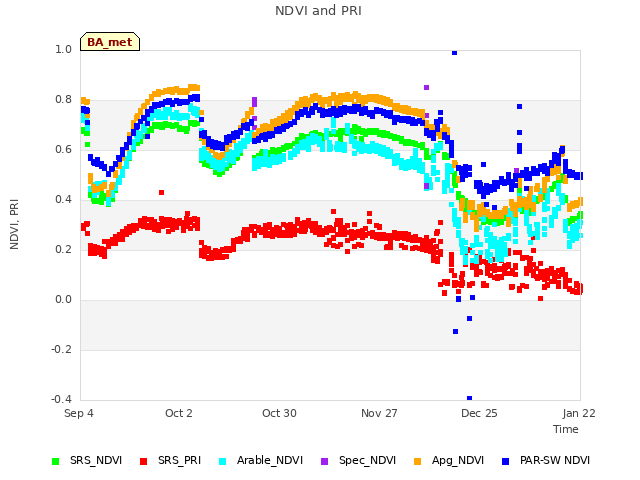640x480 pixels.
Task: Click the 0.4 y-axis tick label
Action: [63, 200]
